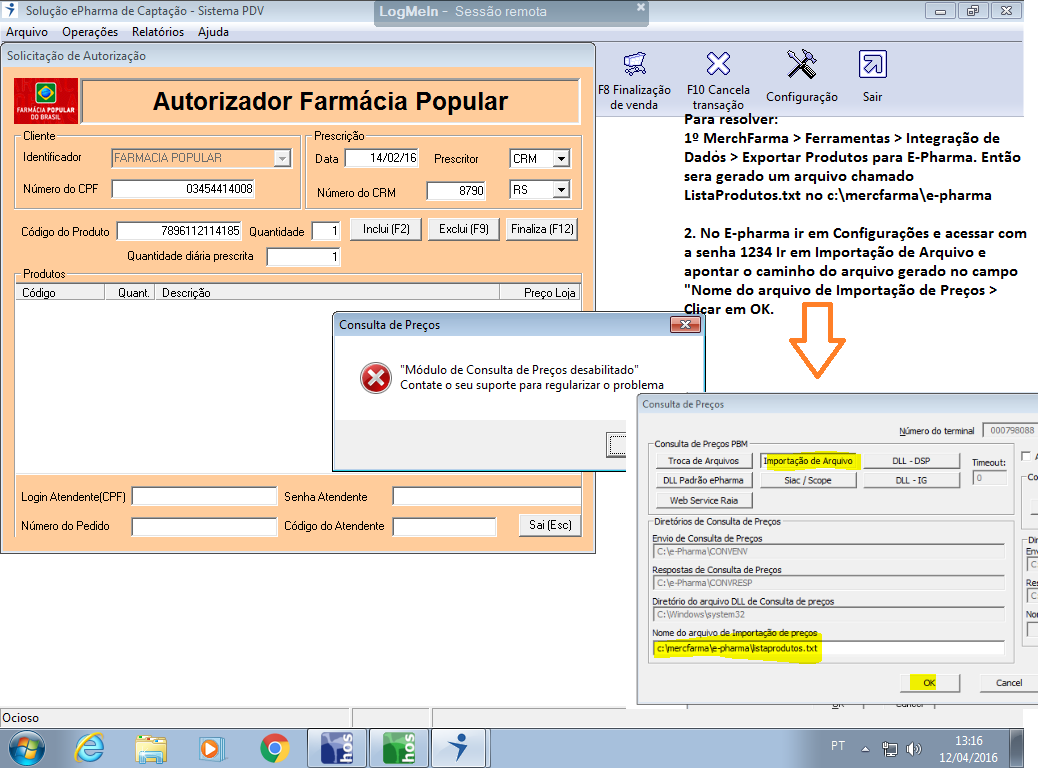Viewport: 1038px width, 768px height.
Task: Open Windows Explorer folder in the taskbar
Action: (x=151, y=747)
